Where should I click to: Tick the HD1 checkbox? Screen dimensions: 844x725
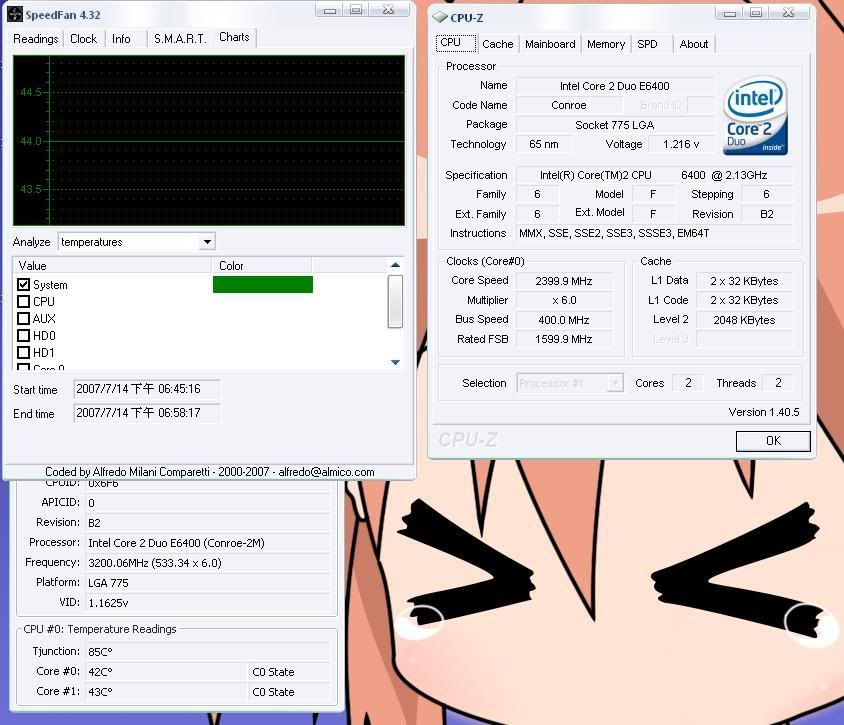[x=23, y=353]
